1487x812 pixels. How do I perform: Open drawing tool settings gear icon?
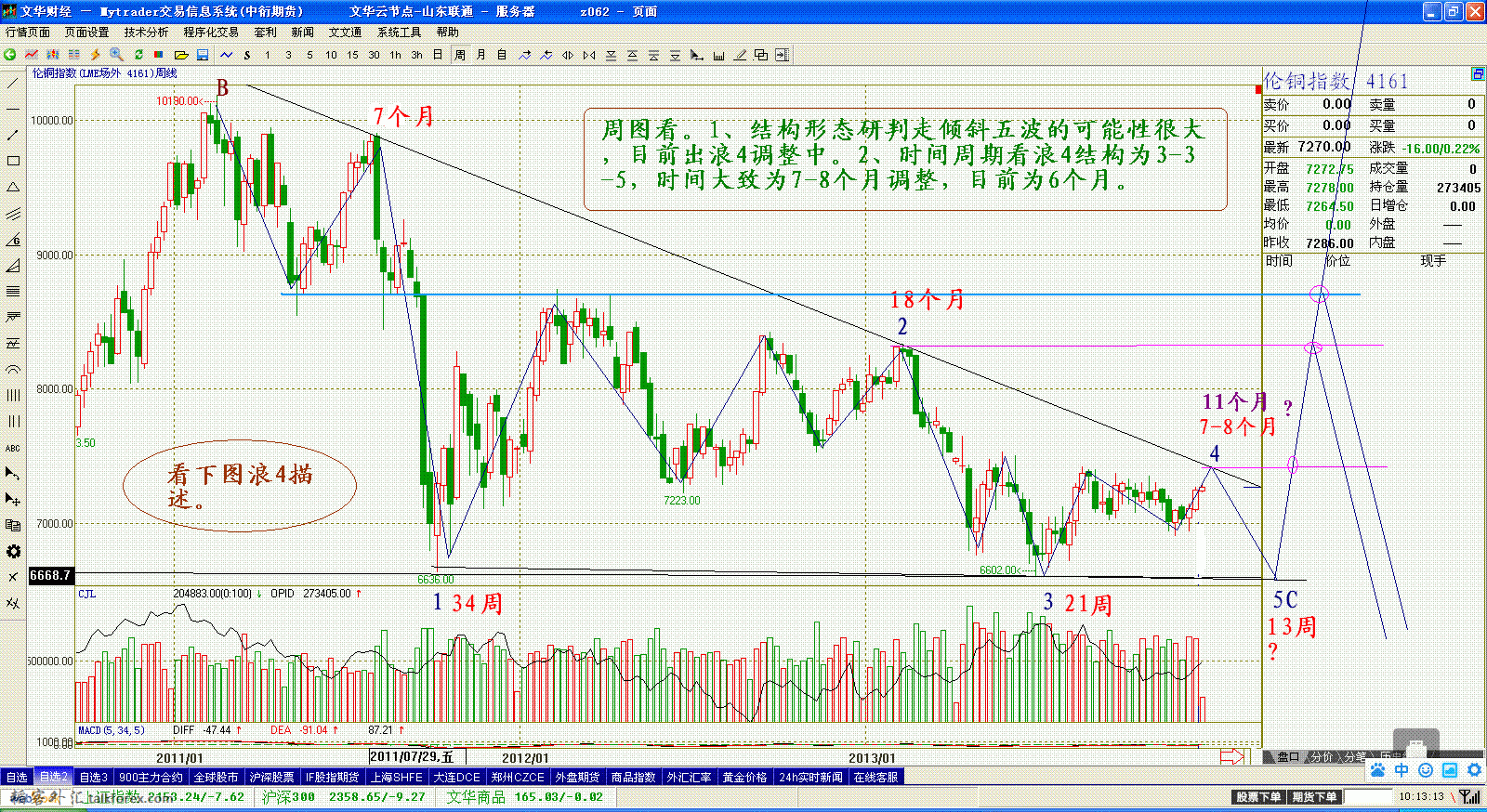[13, 552]
